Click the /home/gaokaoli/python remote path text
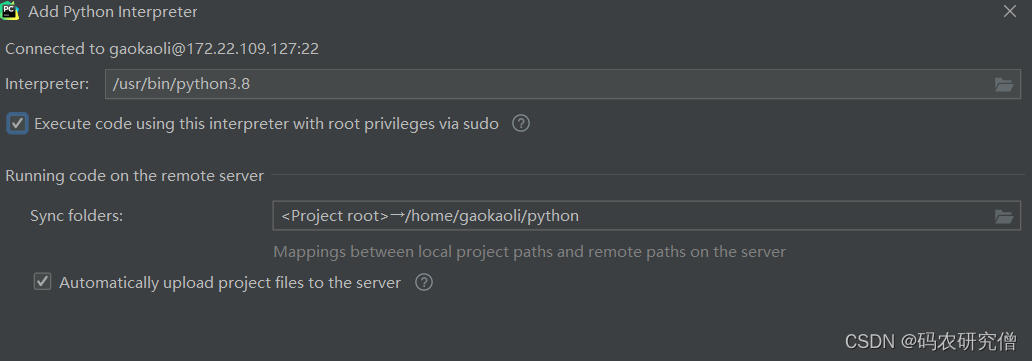The image size is (1032, 361). coord(493,216)
